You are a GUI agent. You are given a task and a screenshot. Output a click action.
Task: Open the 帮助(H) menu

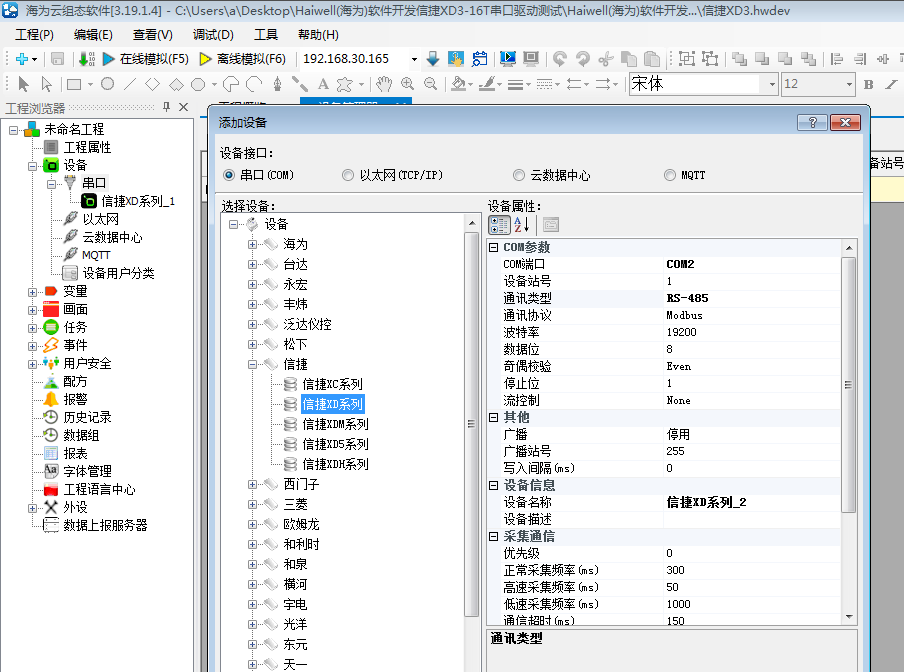click(318, 35)
